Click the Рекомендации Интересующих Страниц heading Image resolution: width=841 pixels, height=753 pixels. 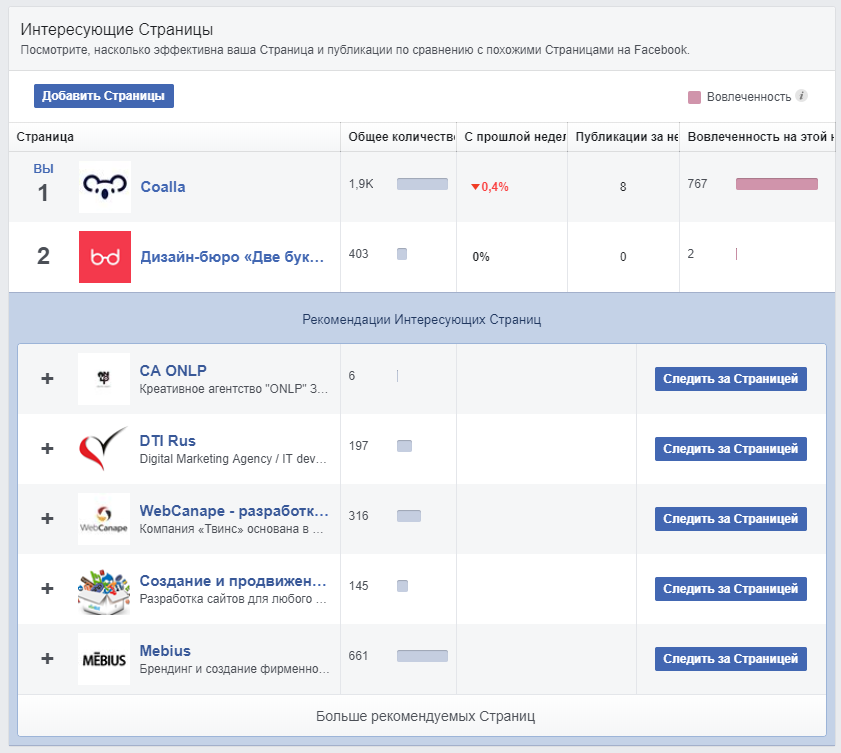[x=422, y=320]
